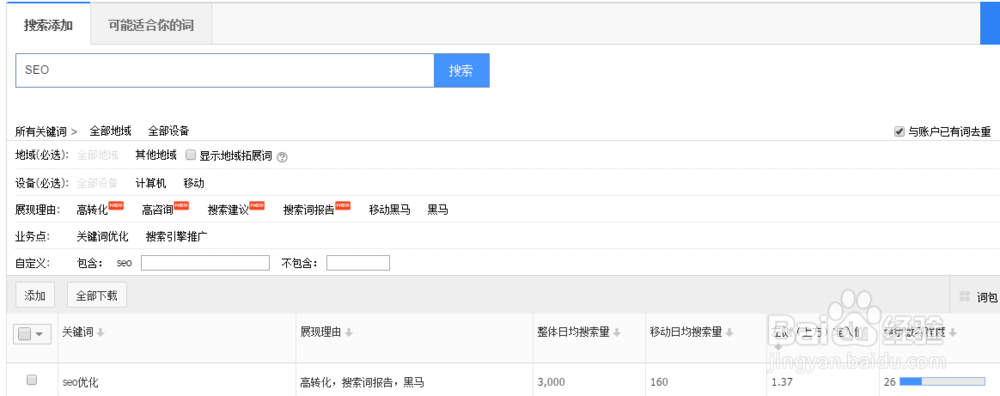
Task: Filter by 高转化 reason
Action: pos(92,210)
